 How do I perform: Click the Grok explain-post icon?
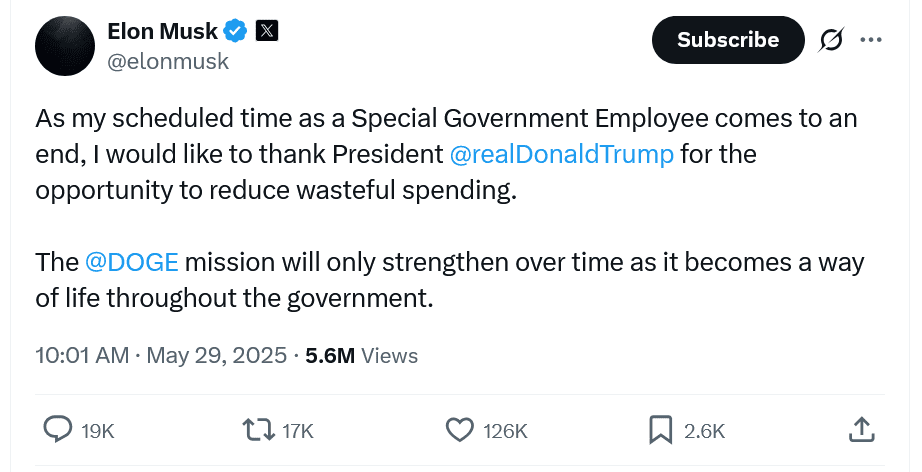coord(829,40)
